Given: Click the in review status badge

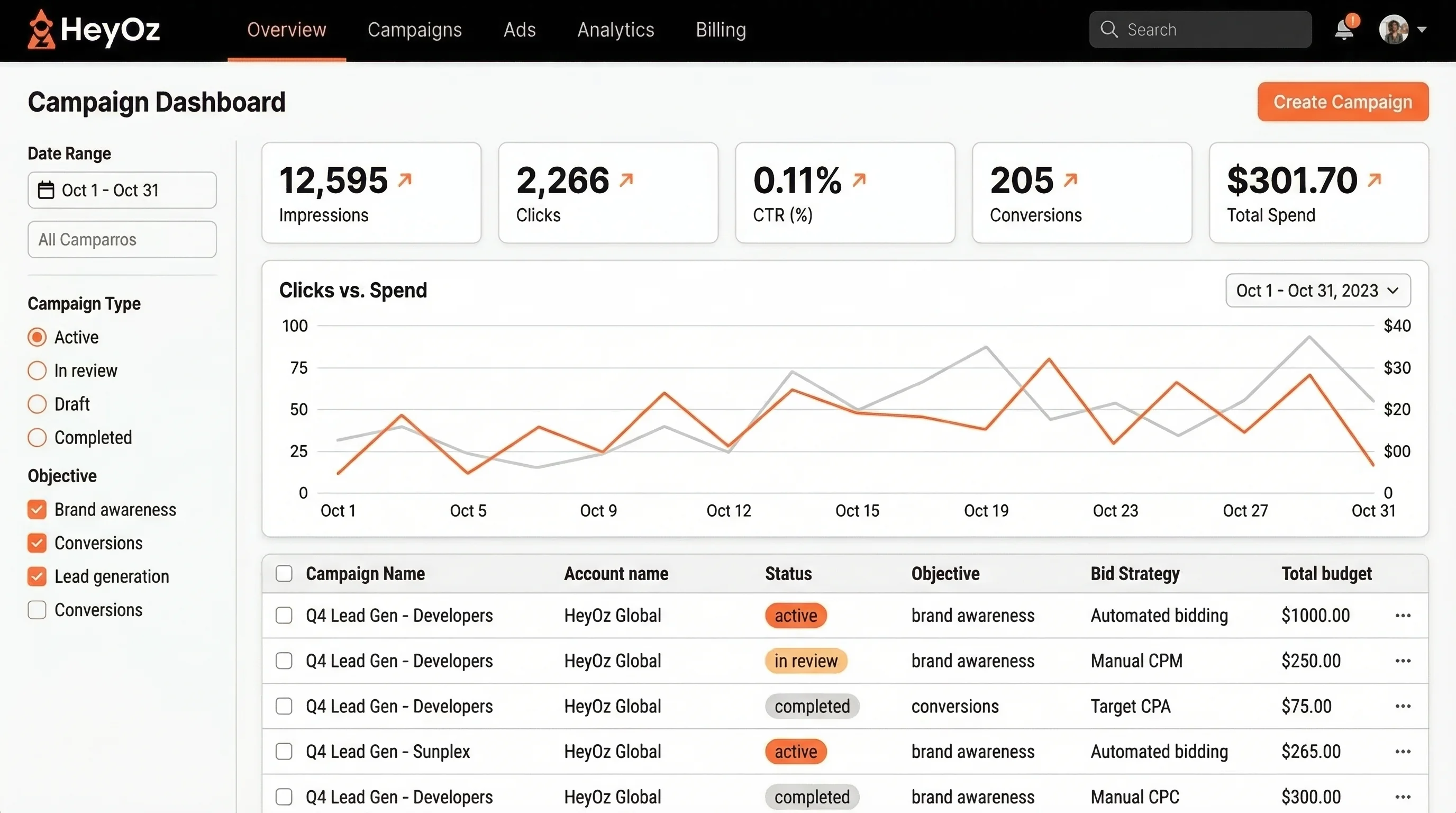Looking at the screenshot, I should [805, 661].
